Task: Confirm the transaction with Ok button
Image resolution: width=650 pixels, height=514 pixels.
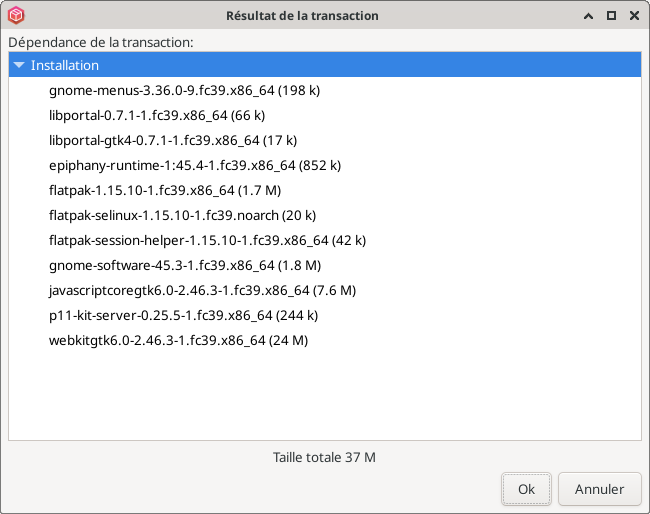Action: coord(526,489)
